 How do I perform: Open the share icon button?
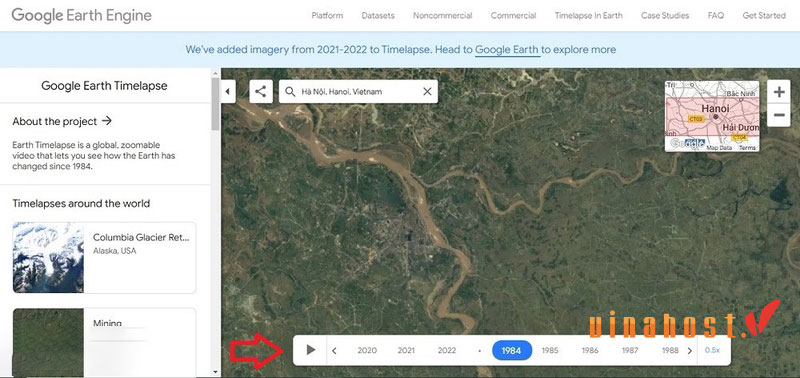[261, 91]
